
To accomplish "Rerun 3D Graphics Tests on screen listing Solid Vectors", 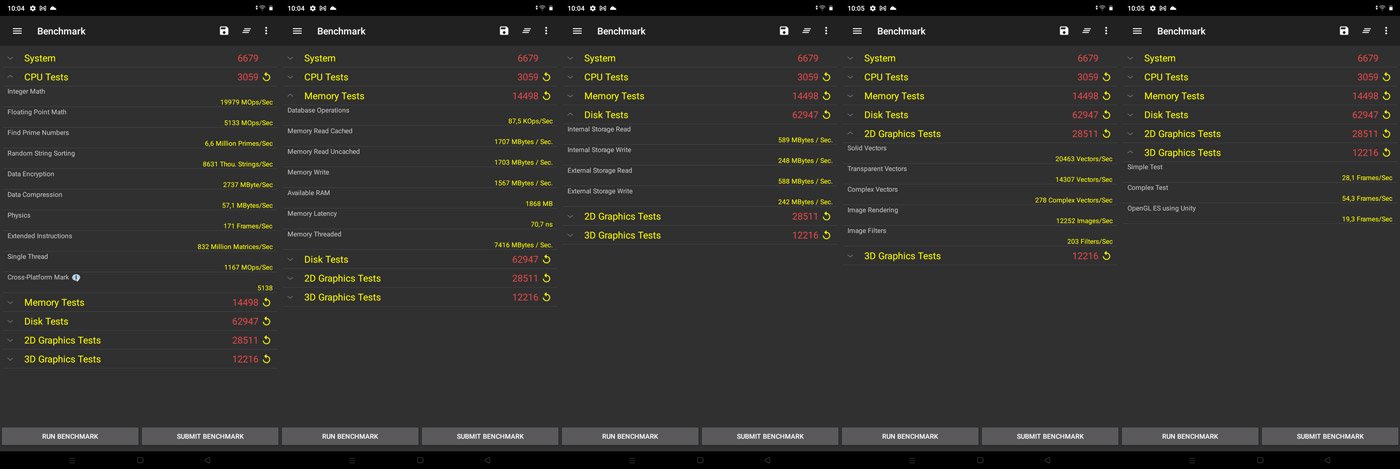I will click(x=1107, y=257).
